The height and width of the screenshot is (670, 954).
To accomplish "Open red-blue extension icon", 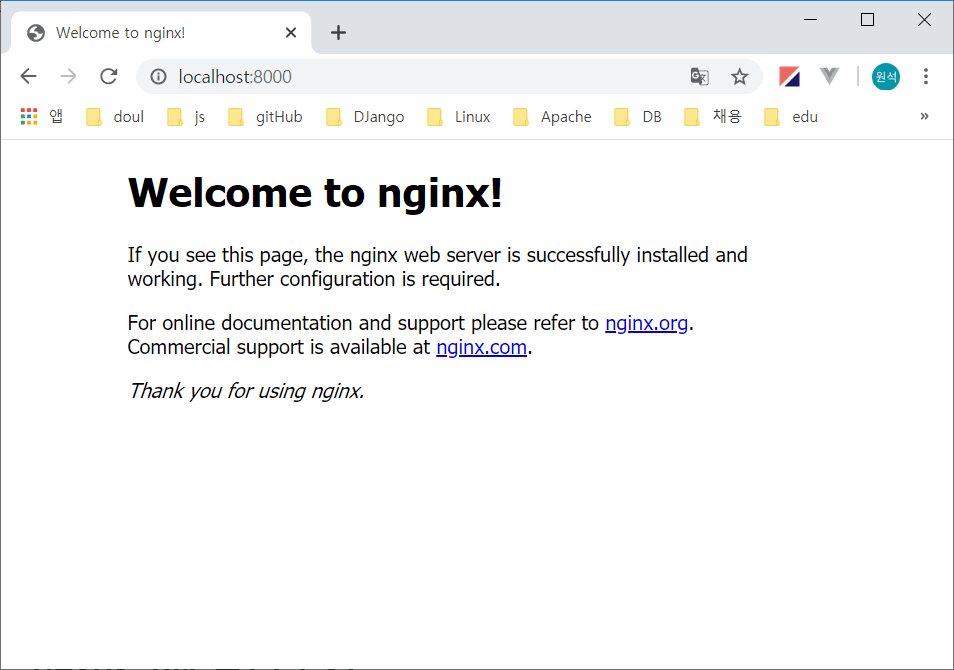I will coord(789,77).
